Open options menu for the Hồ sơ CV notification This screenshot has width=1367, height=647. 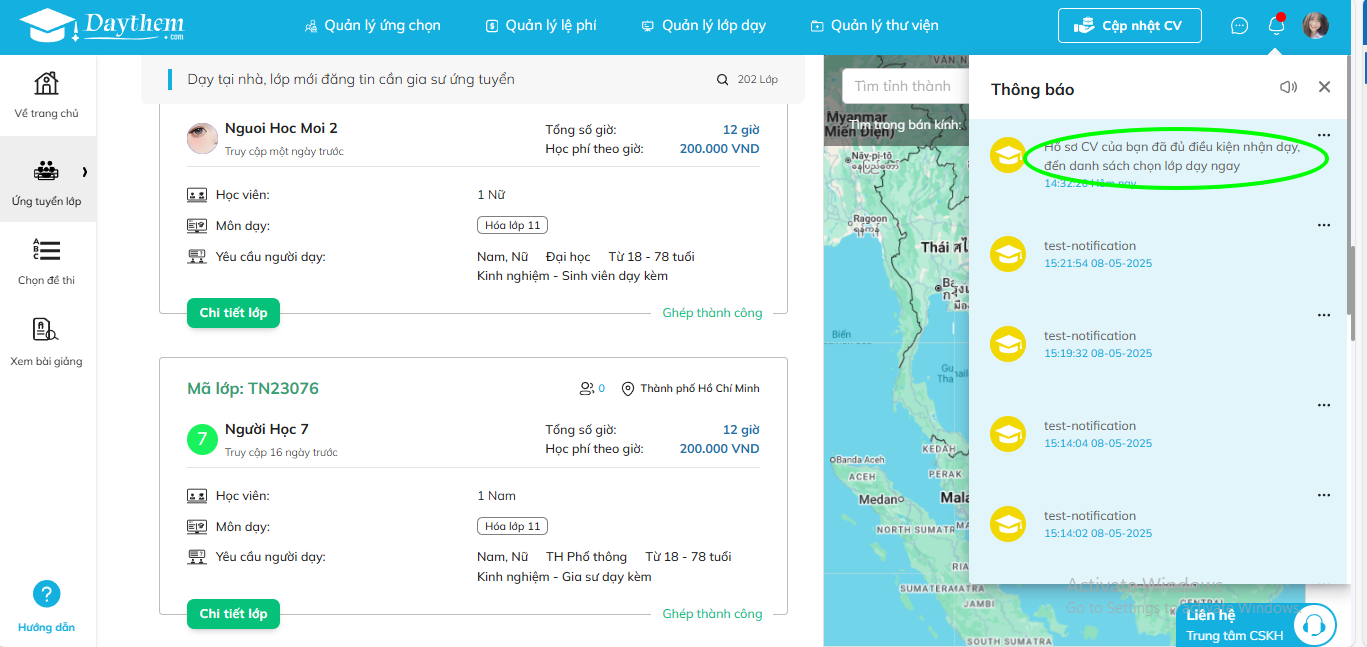click(x=1324, y=135)
